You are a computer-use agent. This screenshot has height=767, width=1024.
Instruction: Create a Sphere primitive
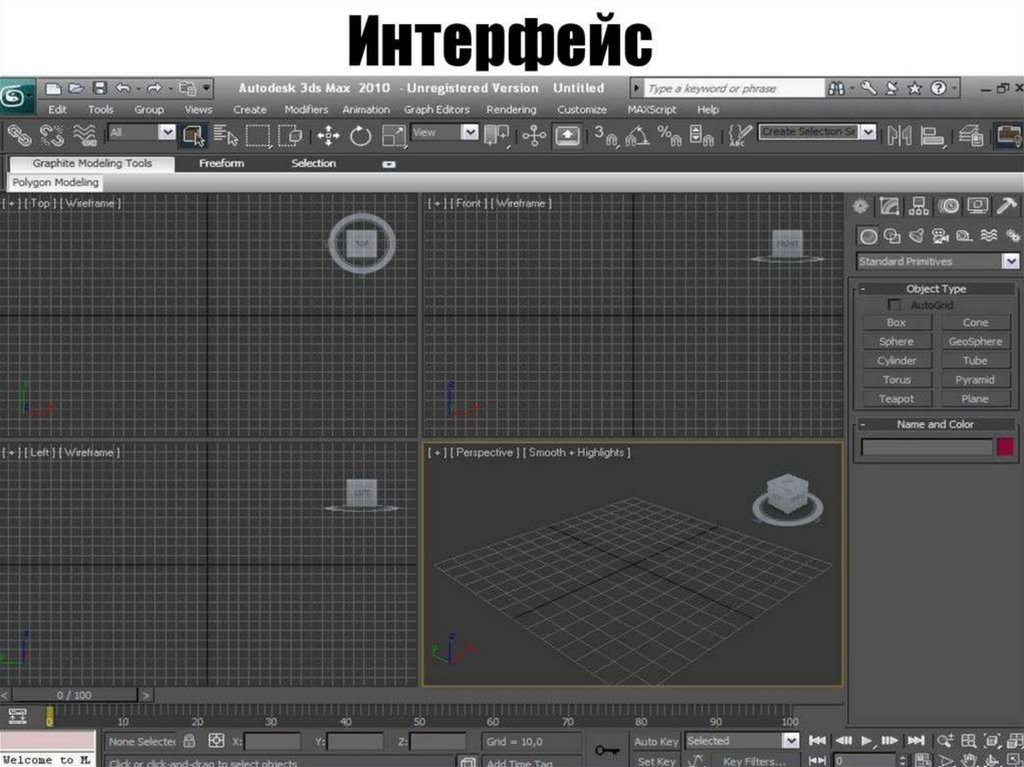point(897,341)
